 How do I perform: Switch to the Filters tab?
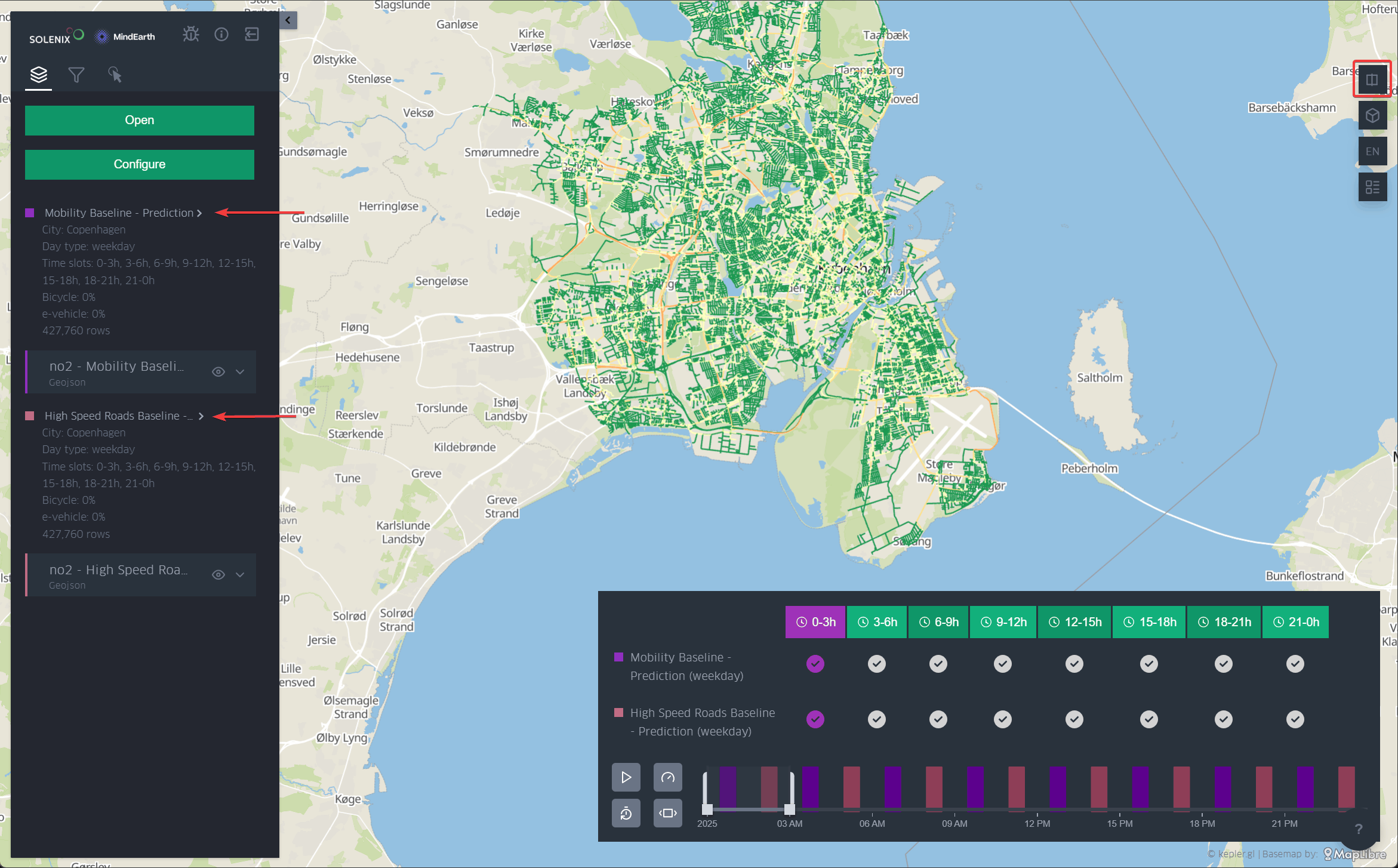click(x=76, y=75)
